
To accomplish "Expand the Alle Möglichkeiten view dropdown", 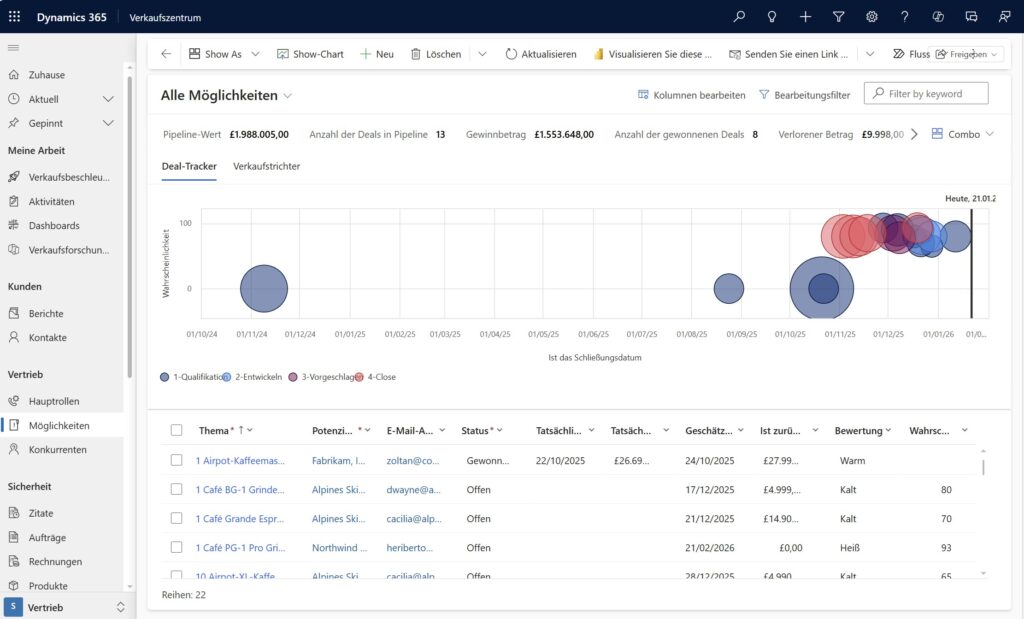I will [x=288, y=95].
